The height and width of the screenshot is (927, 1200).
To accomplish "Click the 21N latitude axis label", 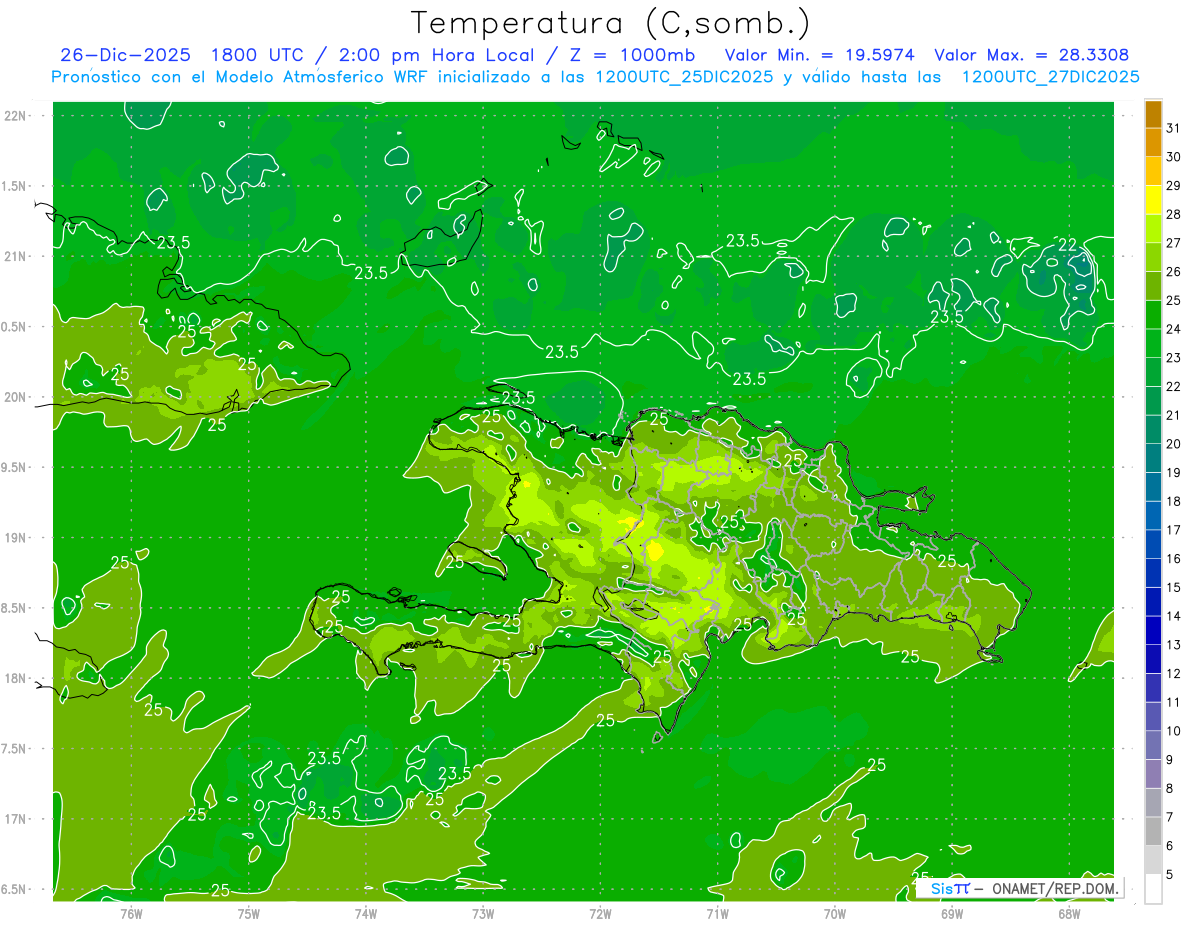I will click(x=16, y=256).
